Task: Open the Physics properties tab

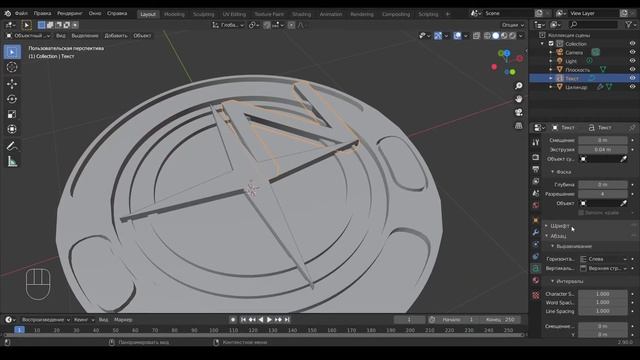Action: point(536,244)
